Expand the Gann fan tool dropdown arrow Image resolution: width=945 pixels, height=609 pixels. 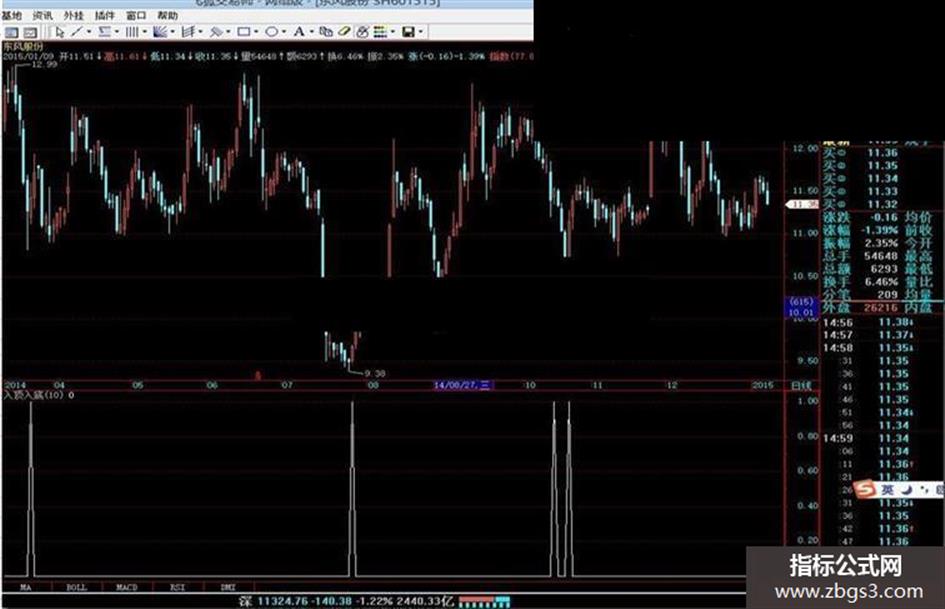point(173,32)
